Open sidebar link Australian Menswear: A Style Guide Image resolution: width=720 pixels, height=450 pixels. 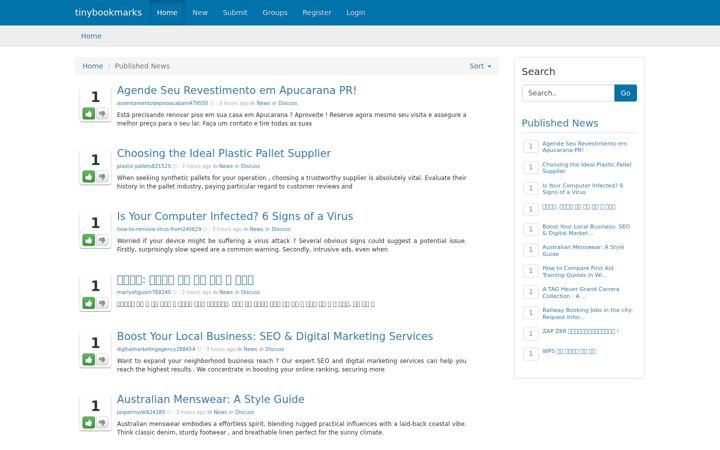point(583,250)
